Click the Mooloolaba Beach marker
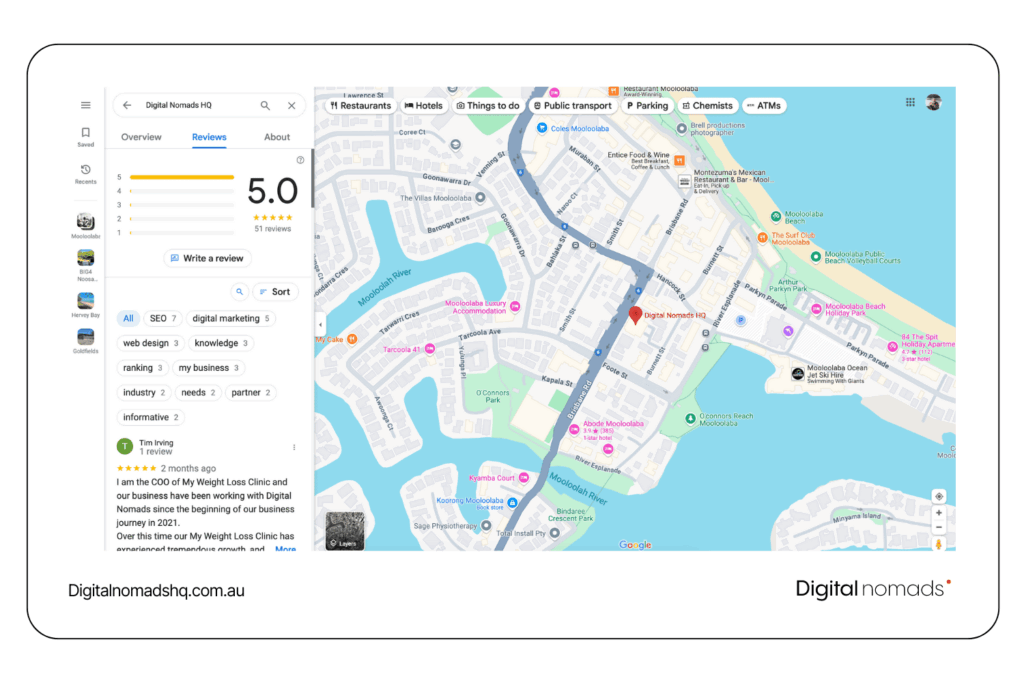Viewport: 1024px width, 683px height. 776,216
